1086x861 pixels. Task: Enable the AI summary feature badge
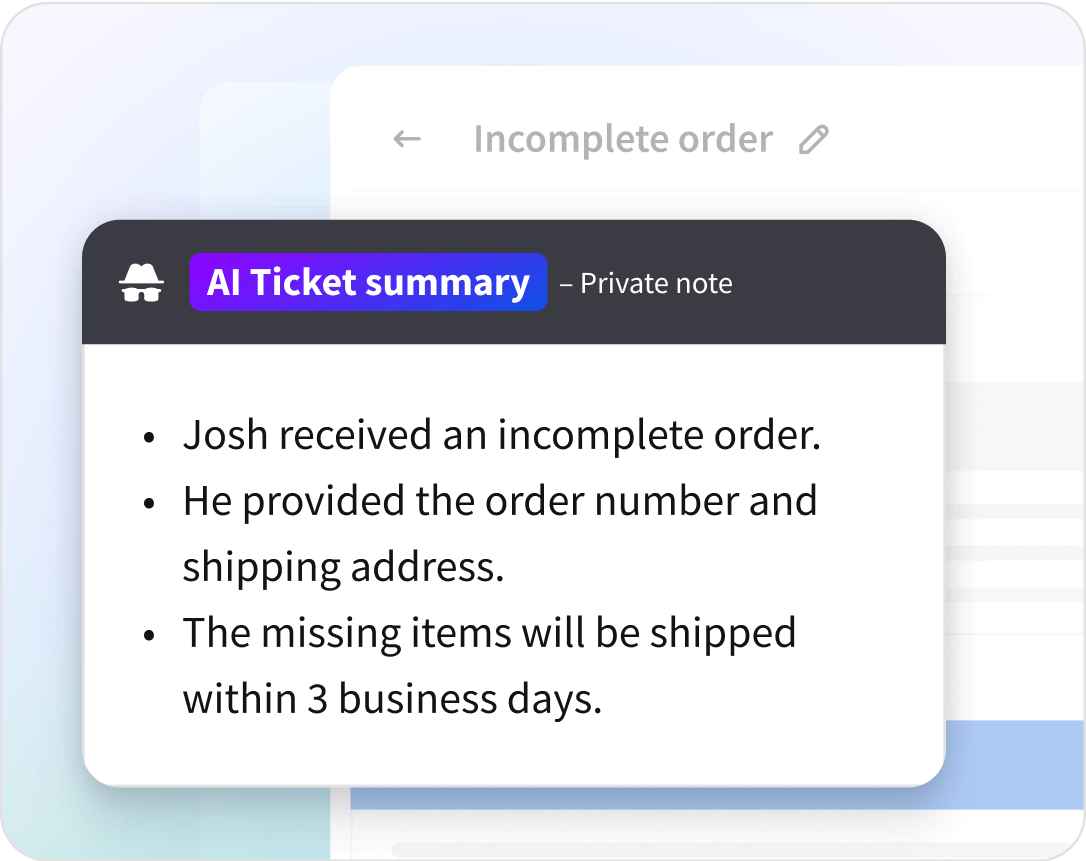(x=368, y=283)
